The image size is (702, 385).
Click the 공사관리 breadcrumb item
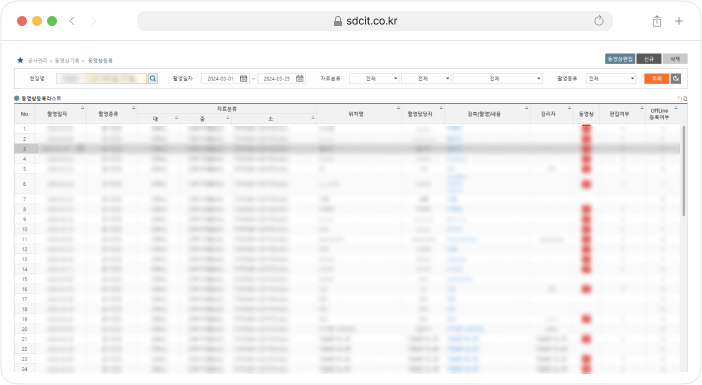tap(37, 60)
